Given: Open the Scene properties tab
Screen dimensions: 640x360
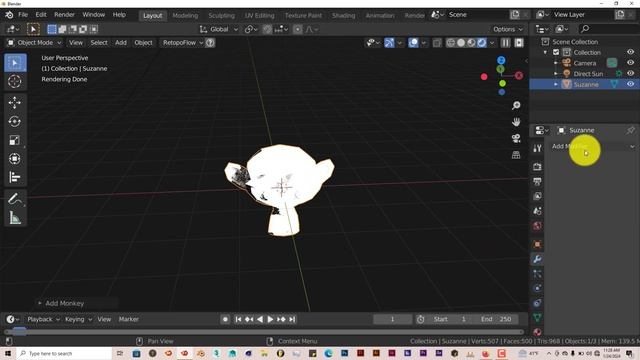Looking at the screenshot, I should [538, 211].
